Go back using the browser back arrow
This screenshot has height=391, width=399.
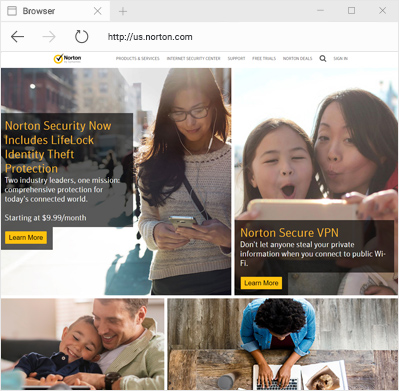click(17, 37)
